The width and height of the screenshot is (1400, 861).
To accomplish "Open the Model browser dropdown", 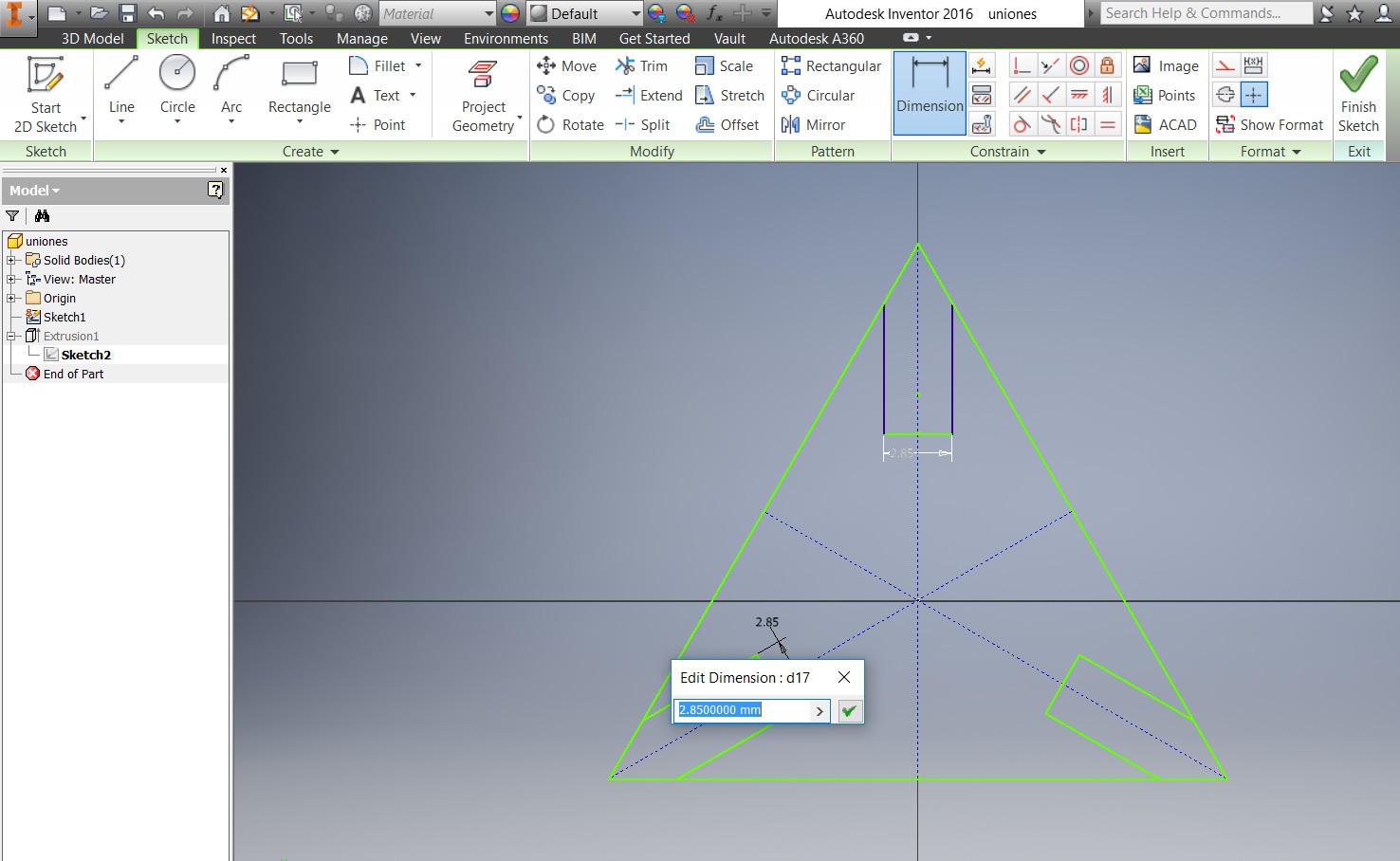I will tap(35, 190).
